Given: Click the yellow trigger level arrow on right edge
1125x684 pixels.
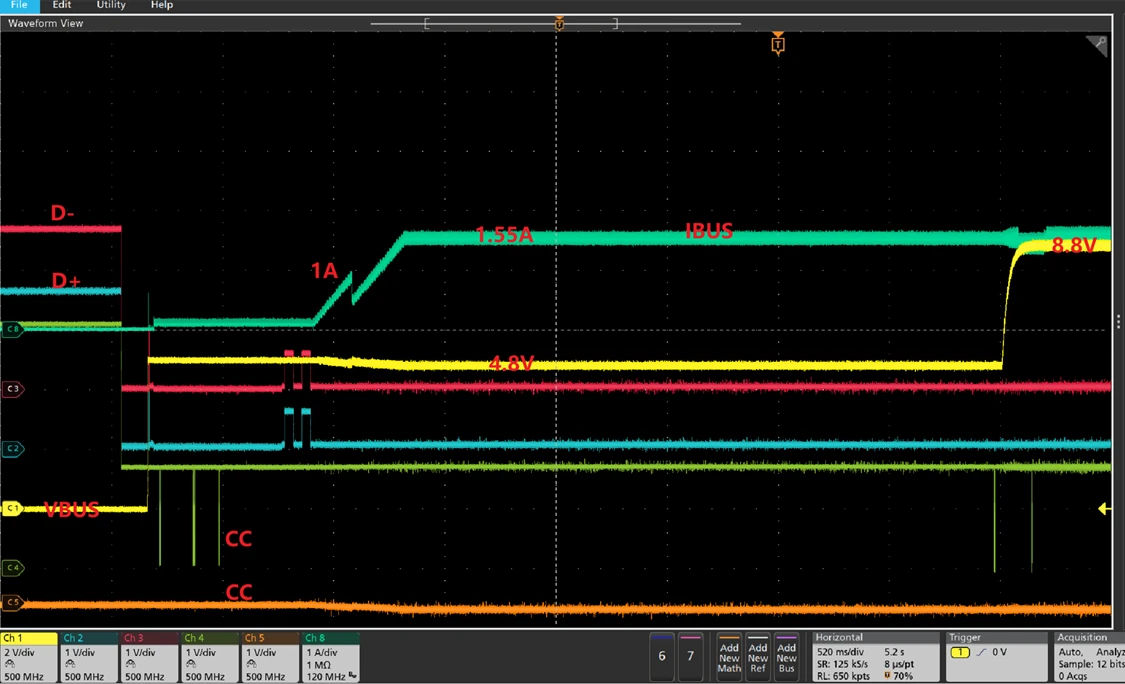Looking at the screenshot, I should point(1104,509).
